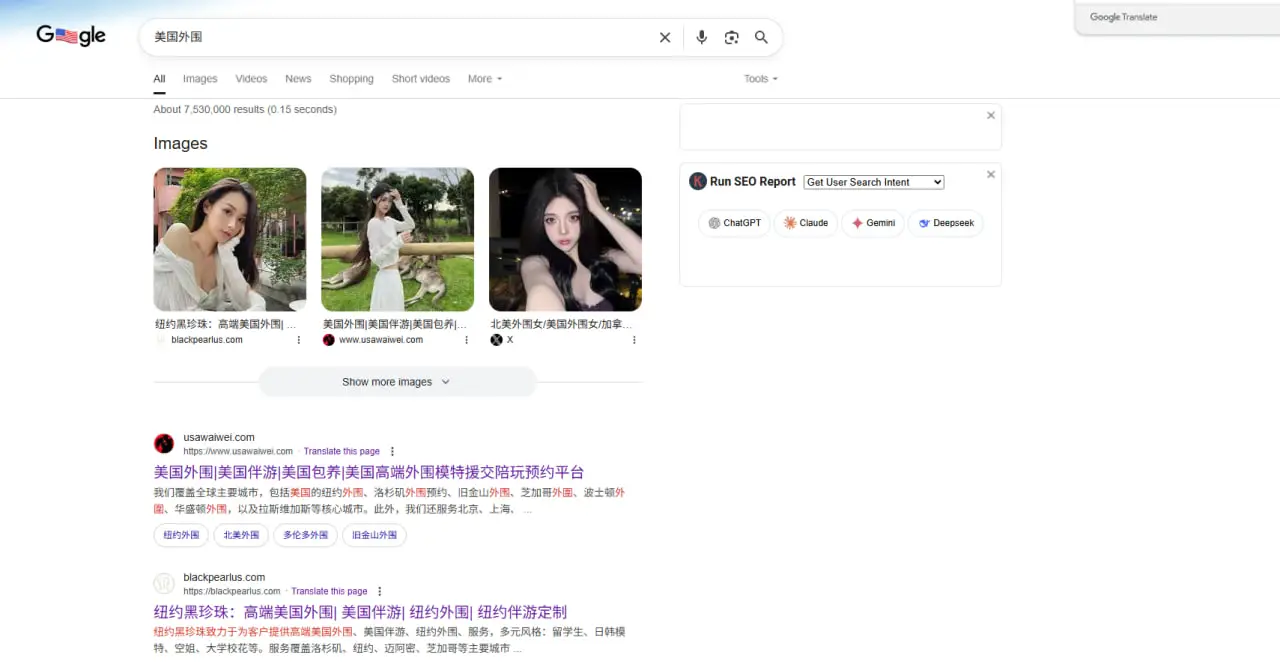This screenshot has width=1280, height=667.
Task: Click https://www.usawaiwei.com URL text
Action: tap(238, 451)
